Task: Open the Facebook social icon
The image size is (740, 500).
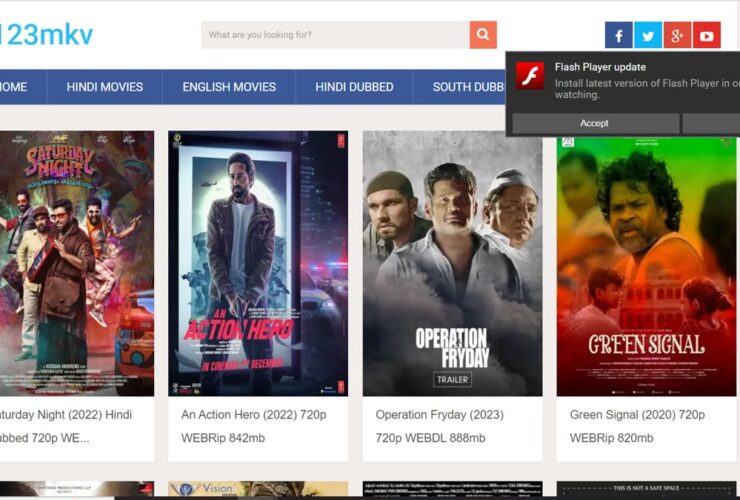Action: coord(618,36)
